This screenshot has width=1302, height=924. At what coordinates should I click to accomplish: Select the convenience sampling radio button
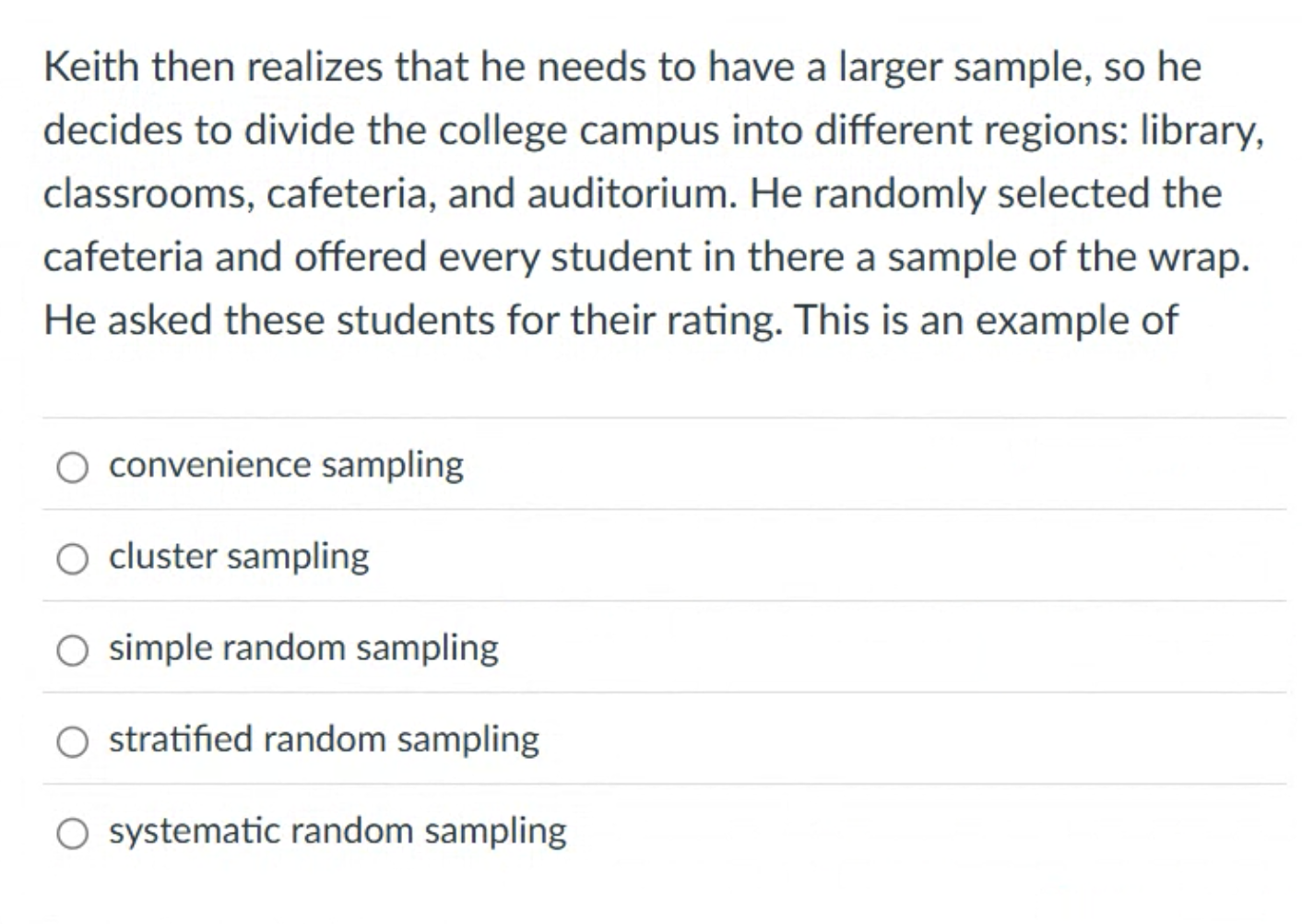tap(73, 466)
